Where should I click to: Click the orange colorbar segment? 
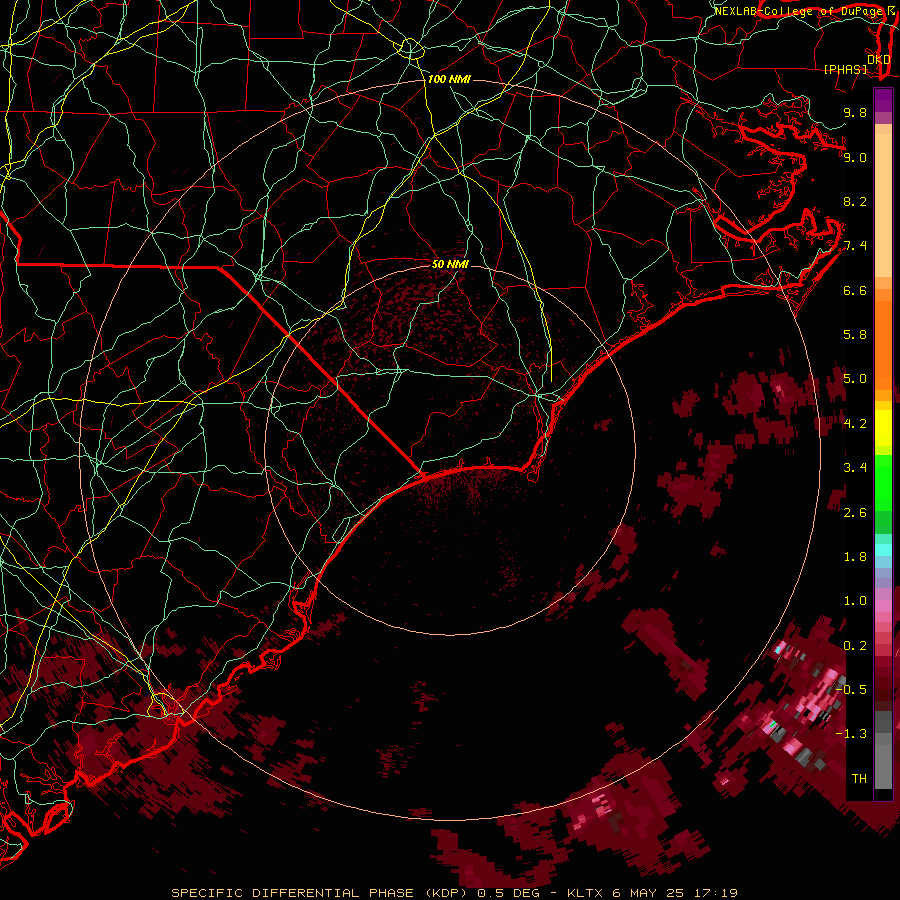tap(883, 345)
